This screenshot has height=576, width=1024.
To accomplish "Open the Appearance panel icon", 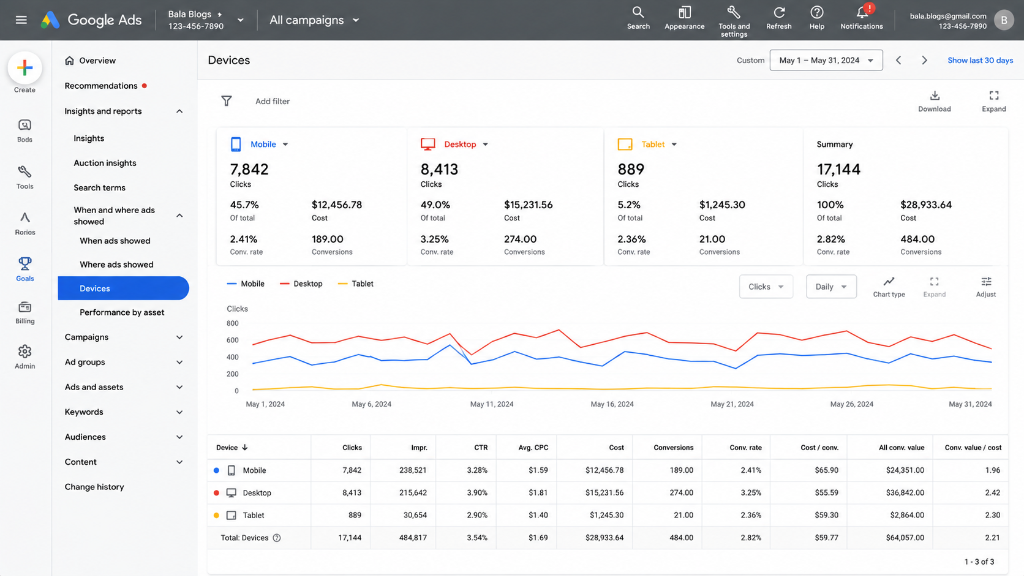I will (684, 18).
